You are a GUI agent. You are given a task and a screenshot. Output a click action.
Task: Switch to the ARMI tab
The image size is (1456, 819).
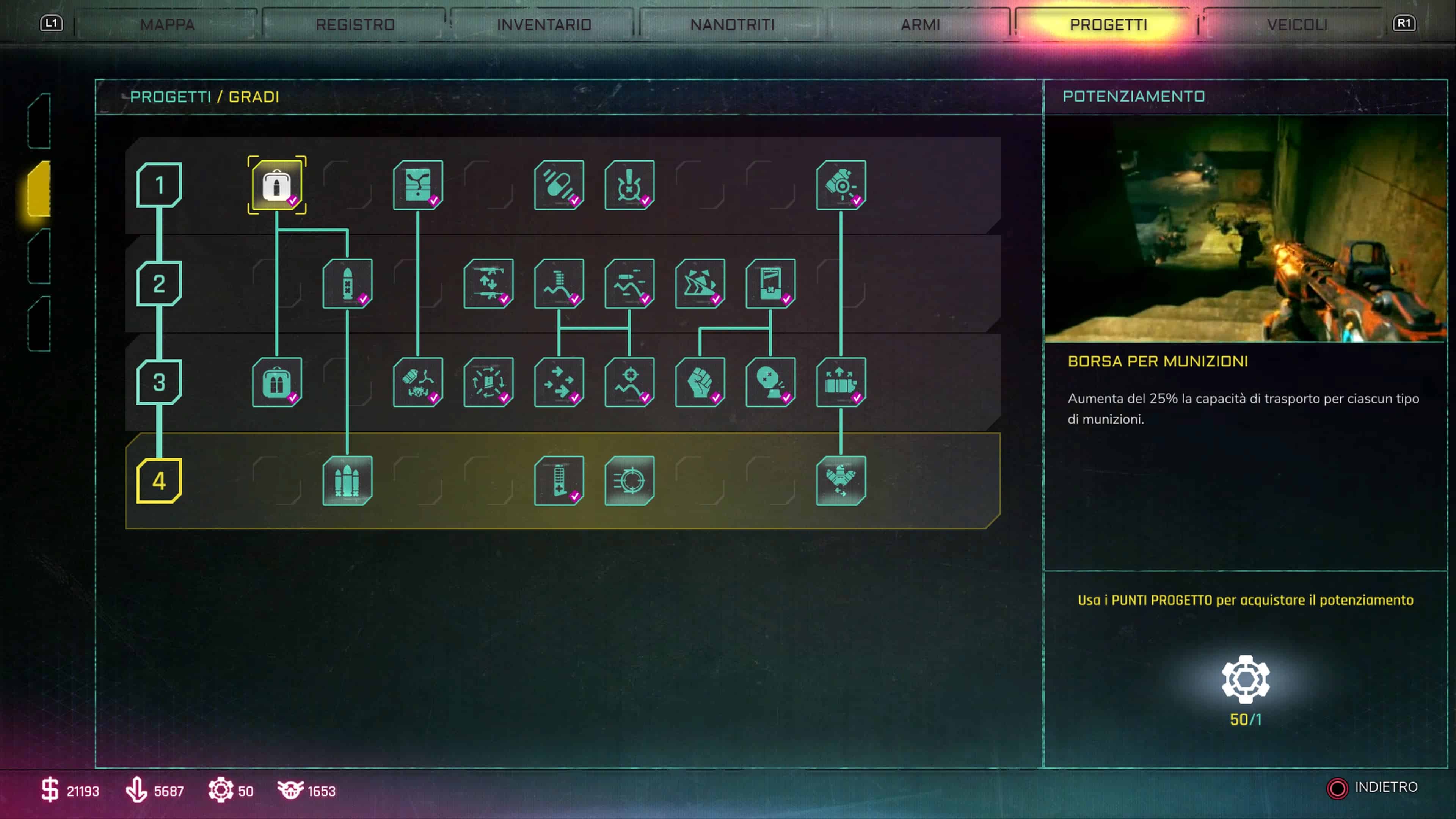pos(920,25)
